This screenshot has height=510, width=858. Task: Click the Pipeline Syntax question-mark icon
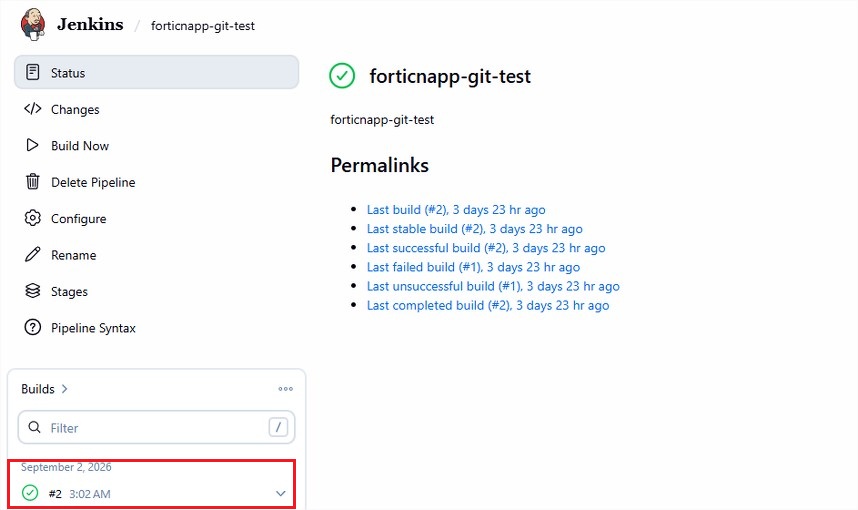click(33, 327)
